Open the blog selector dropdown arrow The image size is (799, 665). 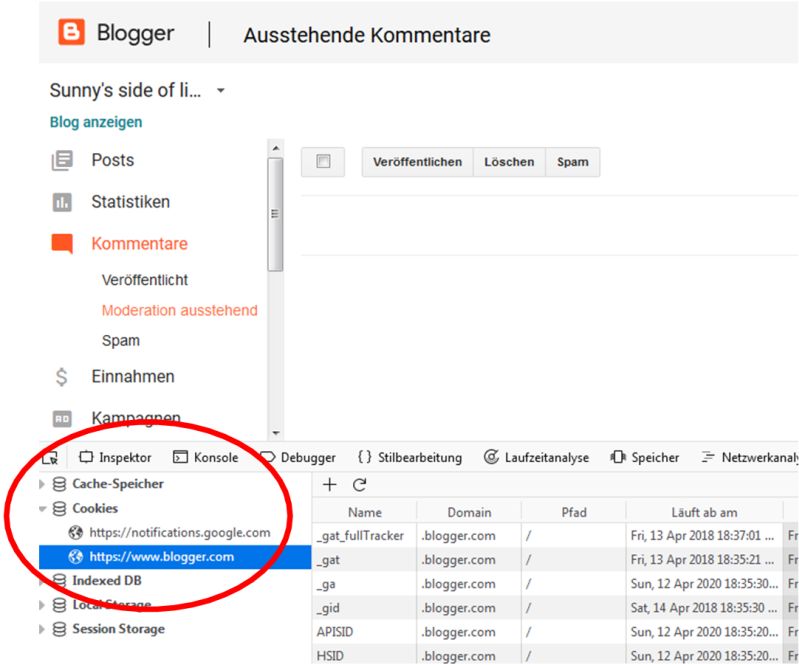[221, 91]
